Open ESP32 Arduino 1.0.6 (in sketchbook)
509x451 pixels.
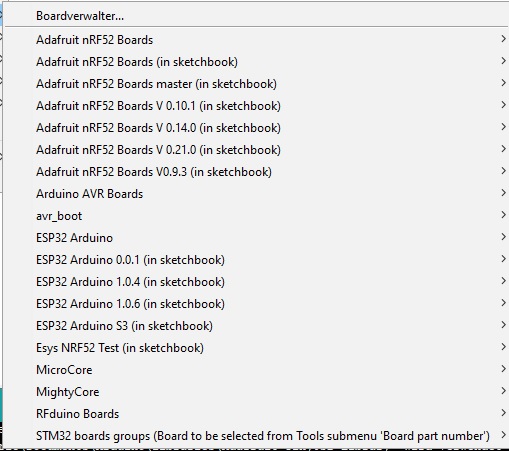point(256,304)
